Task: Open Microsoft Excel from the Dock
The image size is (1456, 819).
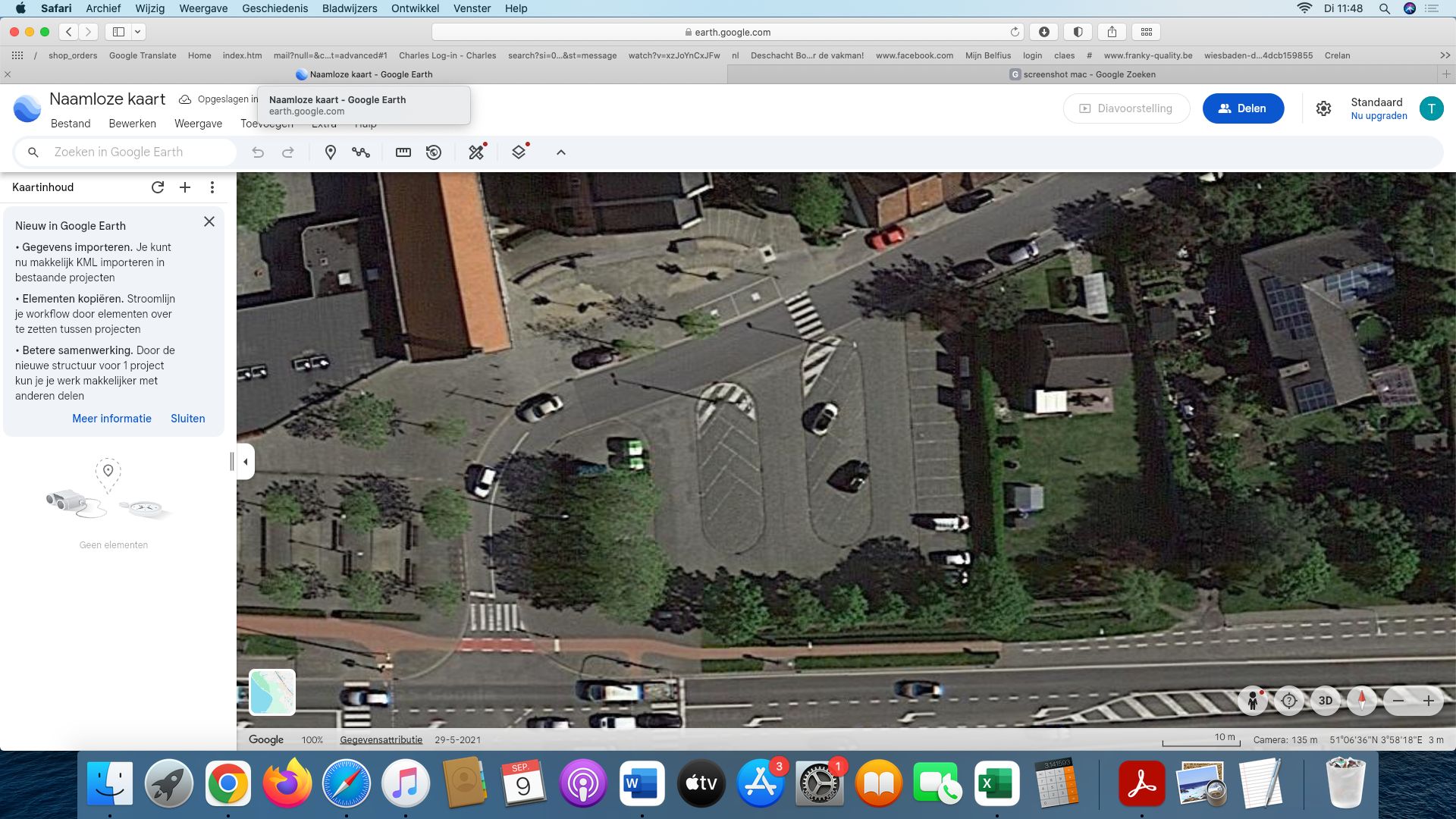Action: [996, 783]
